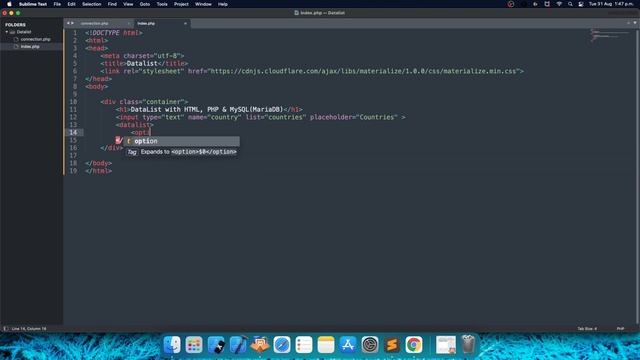Open the Project menu
Viewport: 640px width, 360px height.
pos(181,4)
